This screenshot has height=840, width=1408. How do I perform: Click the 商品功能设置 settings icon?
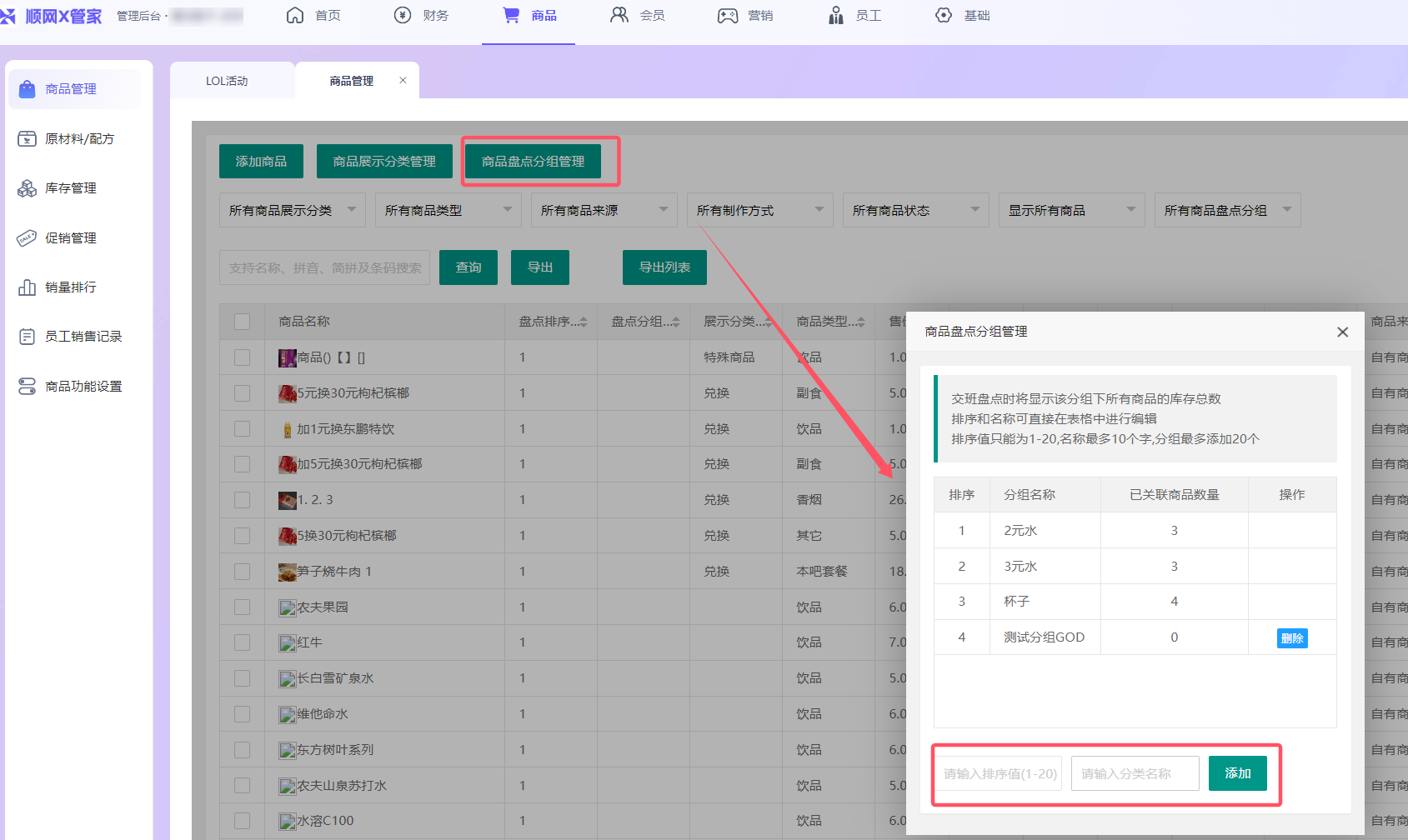(27, 387)
